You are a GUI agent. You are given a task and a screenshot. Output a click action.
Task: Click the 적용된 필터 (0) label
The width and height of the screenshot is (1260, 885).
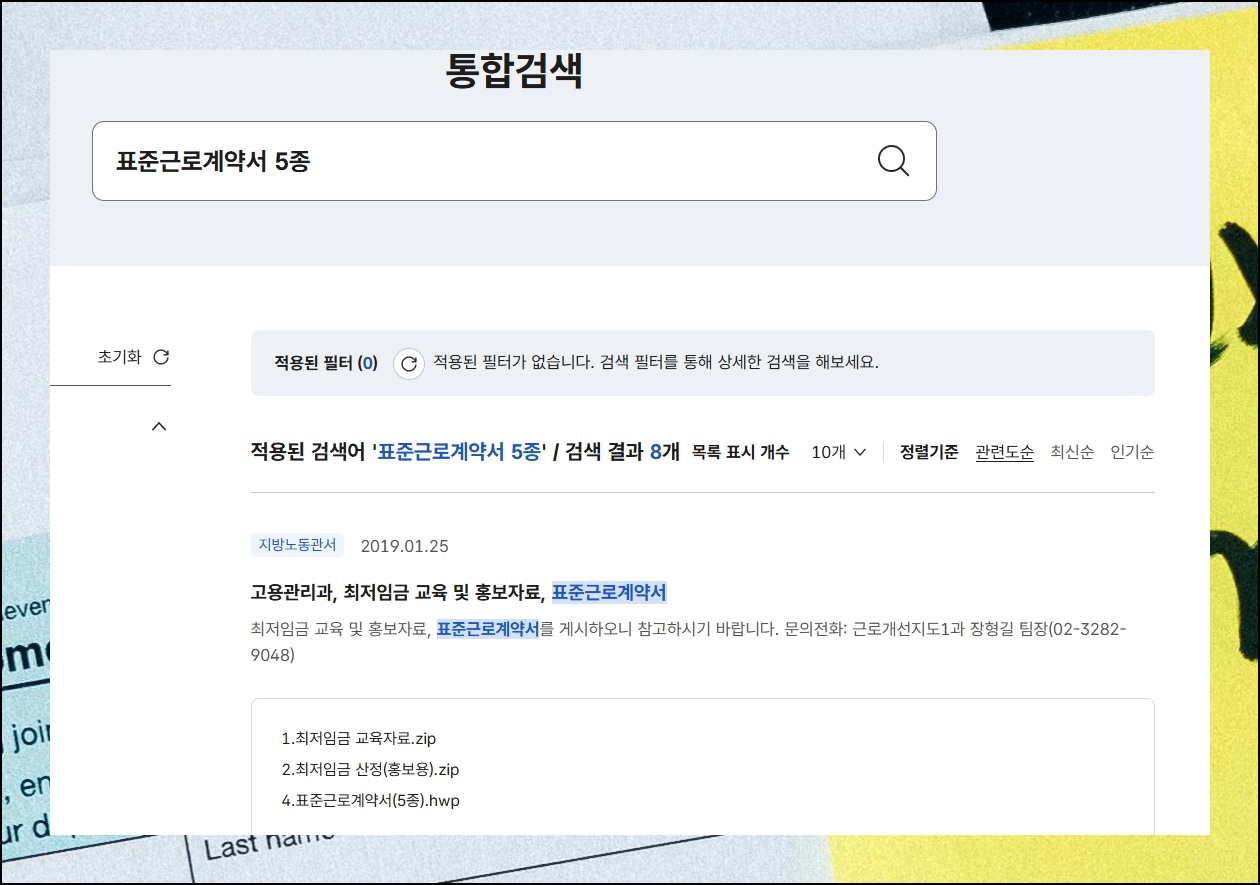tap(326, 363)
